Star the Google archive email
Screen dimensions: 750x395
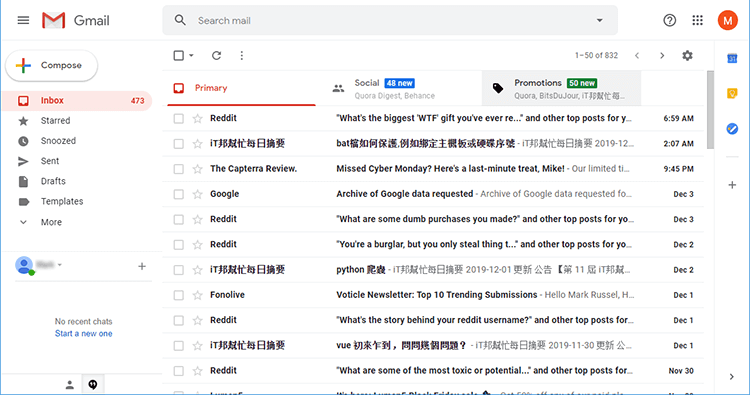pos(198,194)
